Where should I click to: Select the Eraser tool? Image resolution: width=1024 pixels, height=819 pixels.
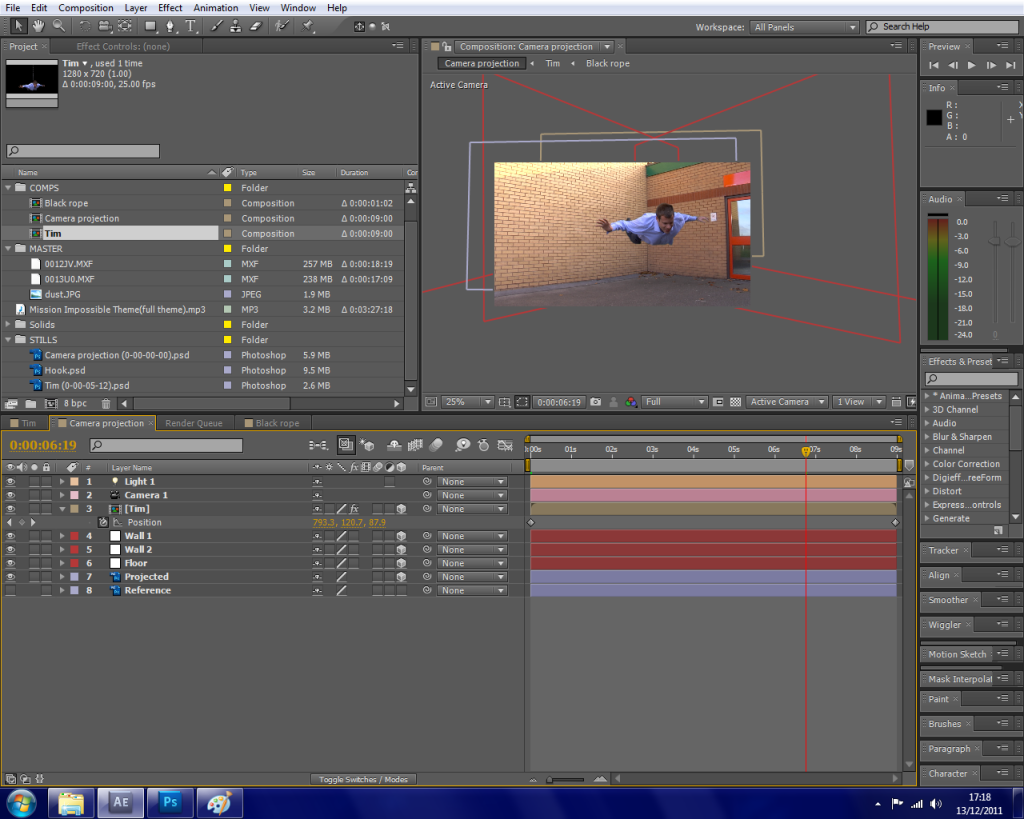[256, 26]
